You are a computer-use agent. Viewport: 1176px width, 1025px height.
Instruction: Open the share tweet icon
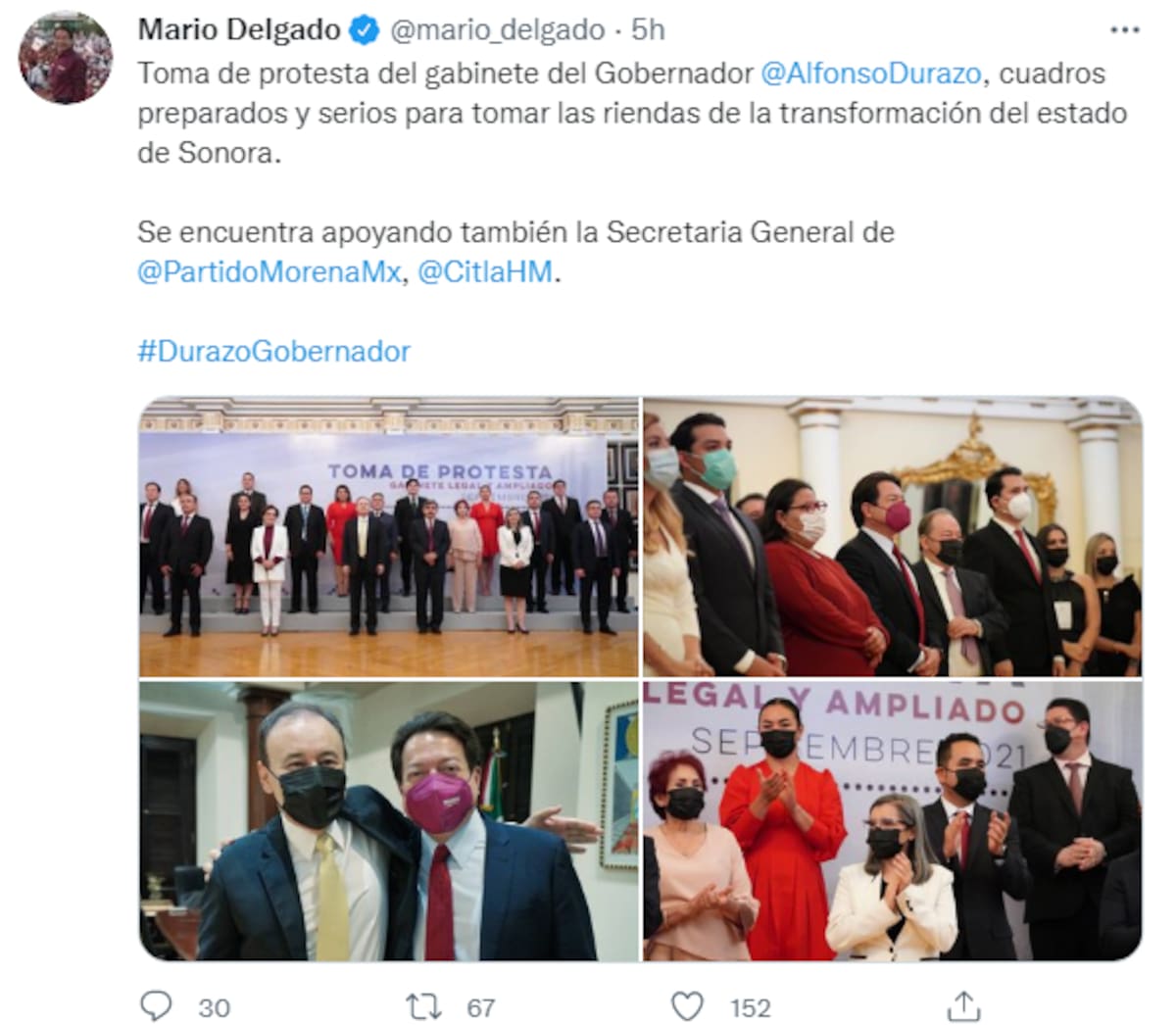(x=964, y=1005)
